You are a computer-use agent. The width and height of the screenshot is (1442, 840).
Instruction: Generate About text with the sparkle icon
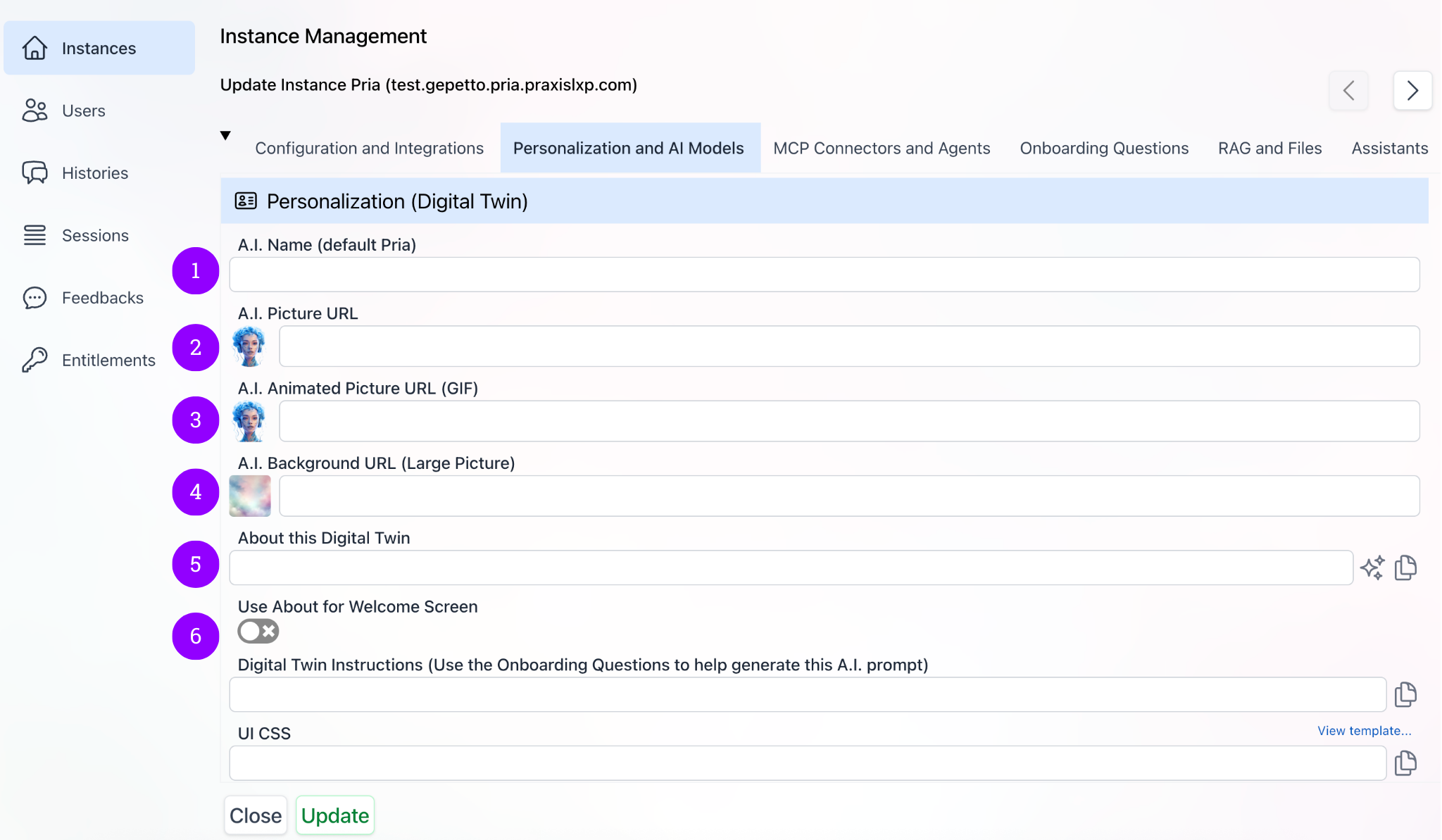(x=1372, y=567)
